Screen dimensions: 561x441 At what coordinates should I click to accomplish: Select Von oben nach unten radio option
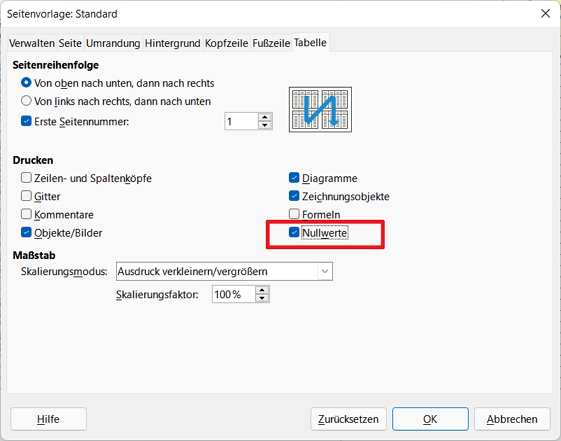point(26,83)
